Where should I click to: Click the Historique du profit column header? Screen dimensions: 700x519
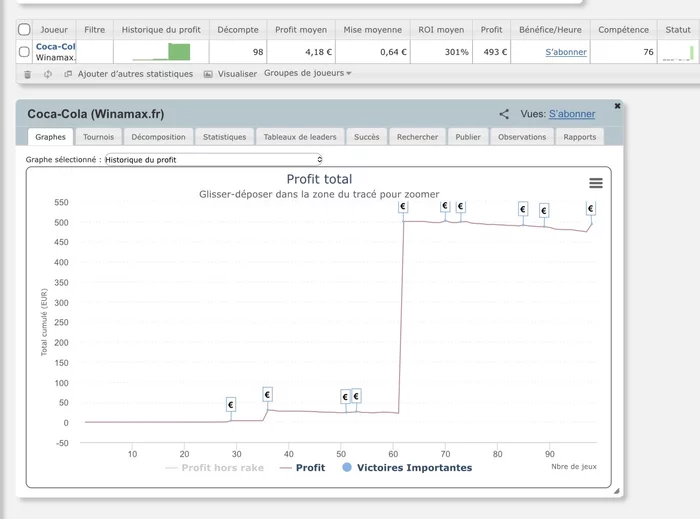click(161, 30)
